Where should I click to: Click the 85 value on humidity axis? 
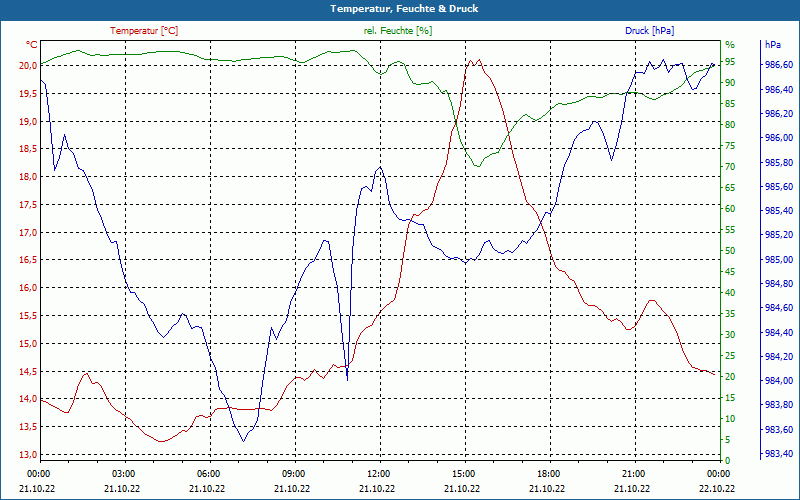point(730,104)
